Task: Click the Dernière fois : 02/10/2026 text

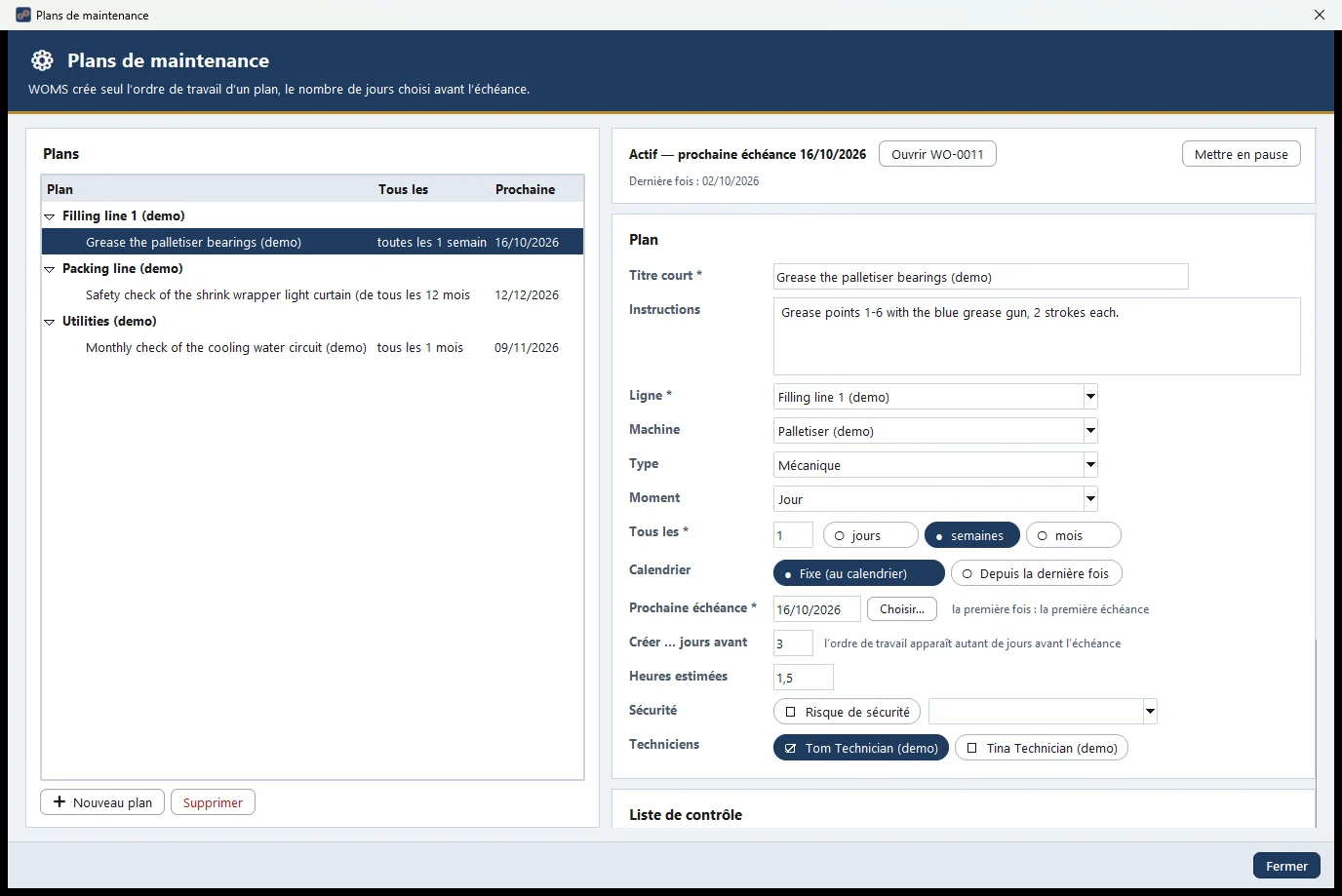Action: (x=693, y=181)
